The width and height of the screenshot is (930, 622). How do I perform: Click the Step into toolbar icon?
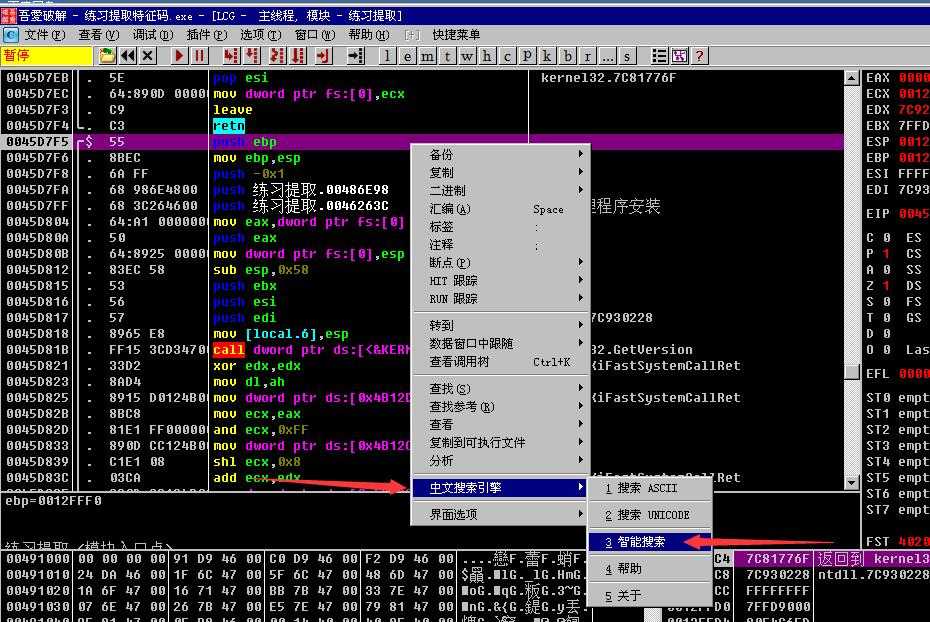click(x=231, y=56)
